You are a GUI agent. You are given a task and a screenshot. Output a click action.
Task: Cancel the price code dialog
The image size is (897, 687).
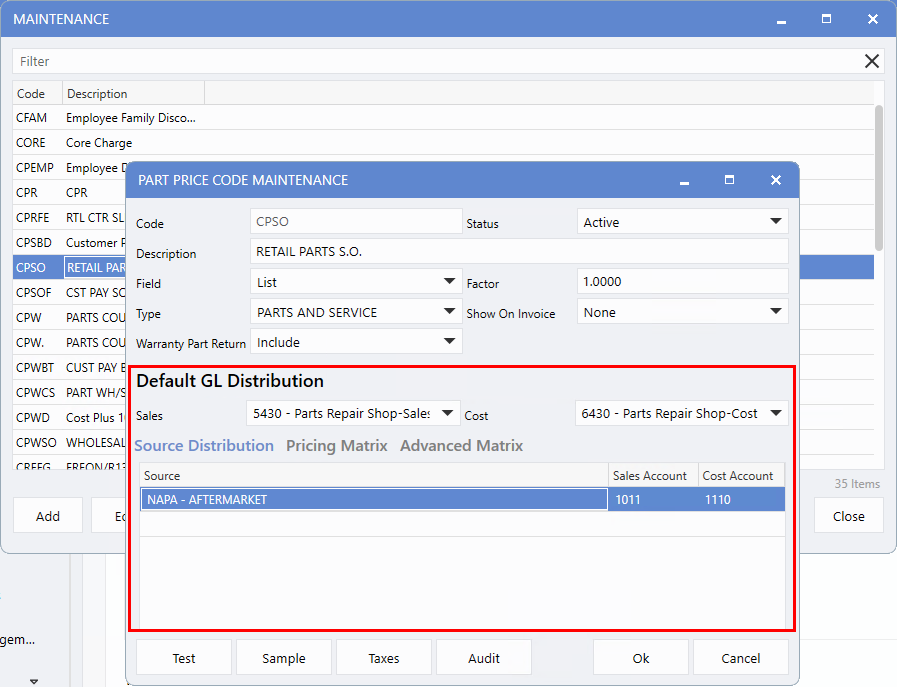pyautogui.click(x=741, y=658)
